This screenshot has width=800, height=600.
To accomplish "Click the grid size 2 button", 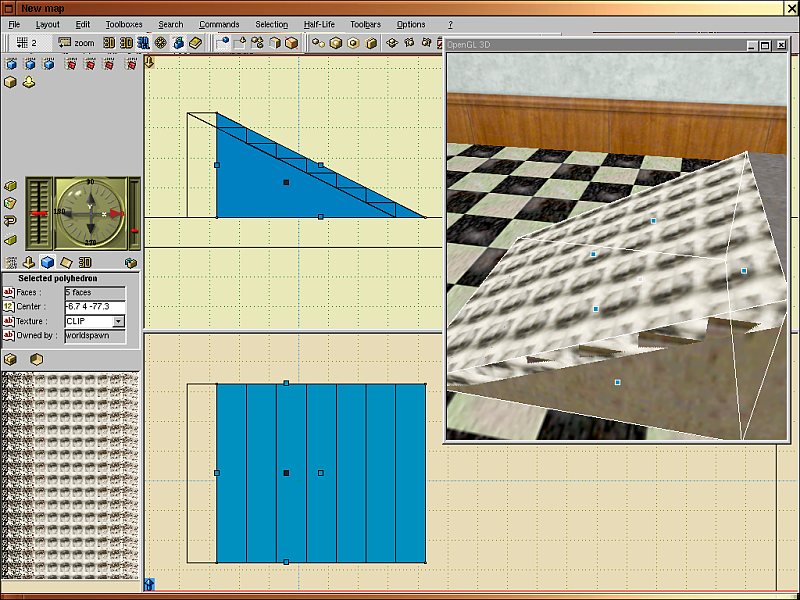I will click(24, 43).
